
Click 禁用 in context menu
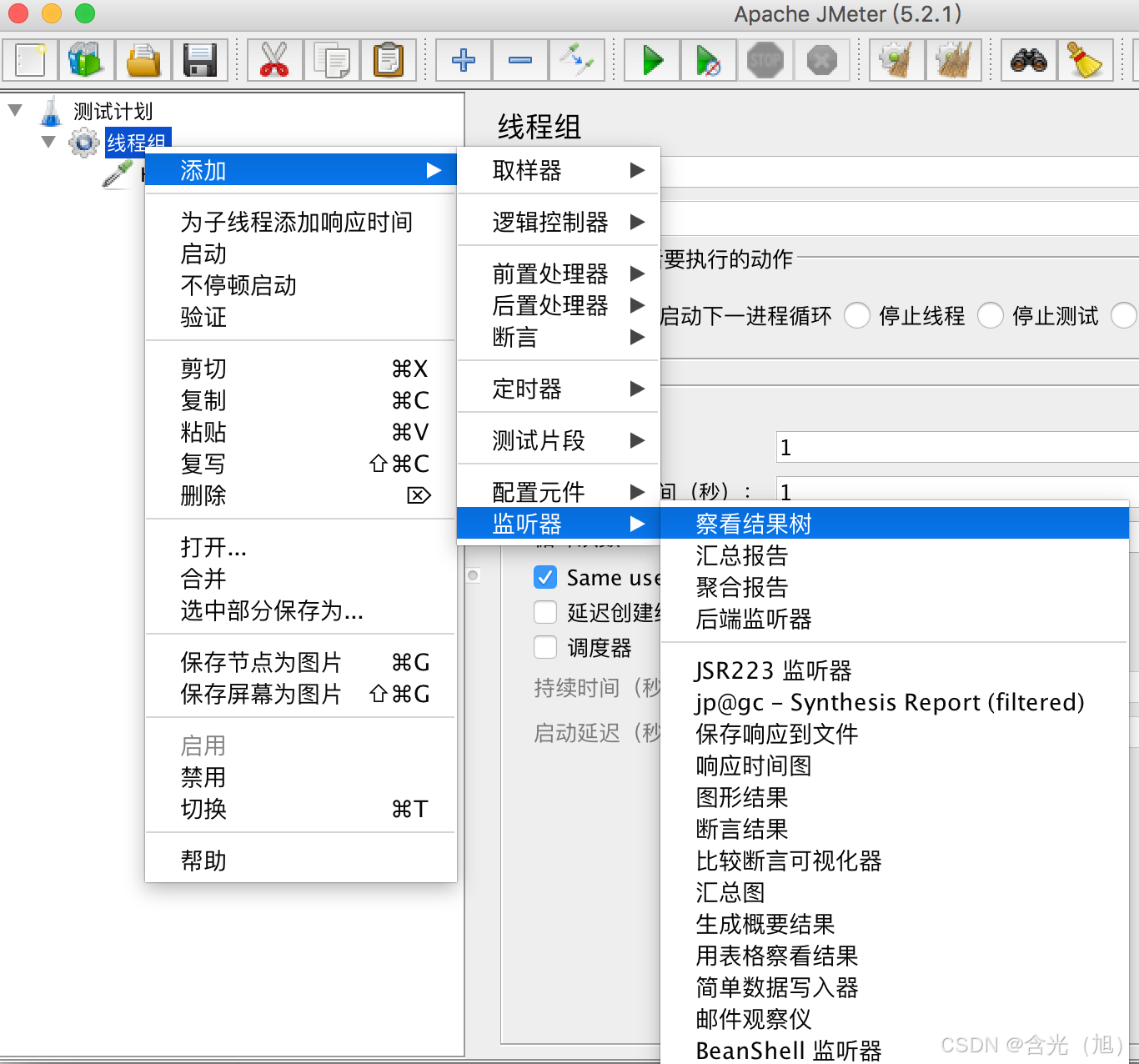301,777
